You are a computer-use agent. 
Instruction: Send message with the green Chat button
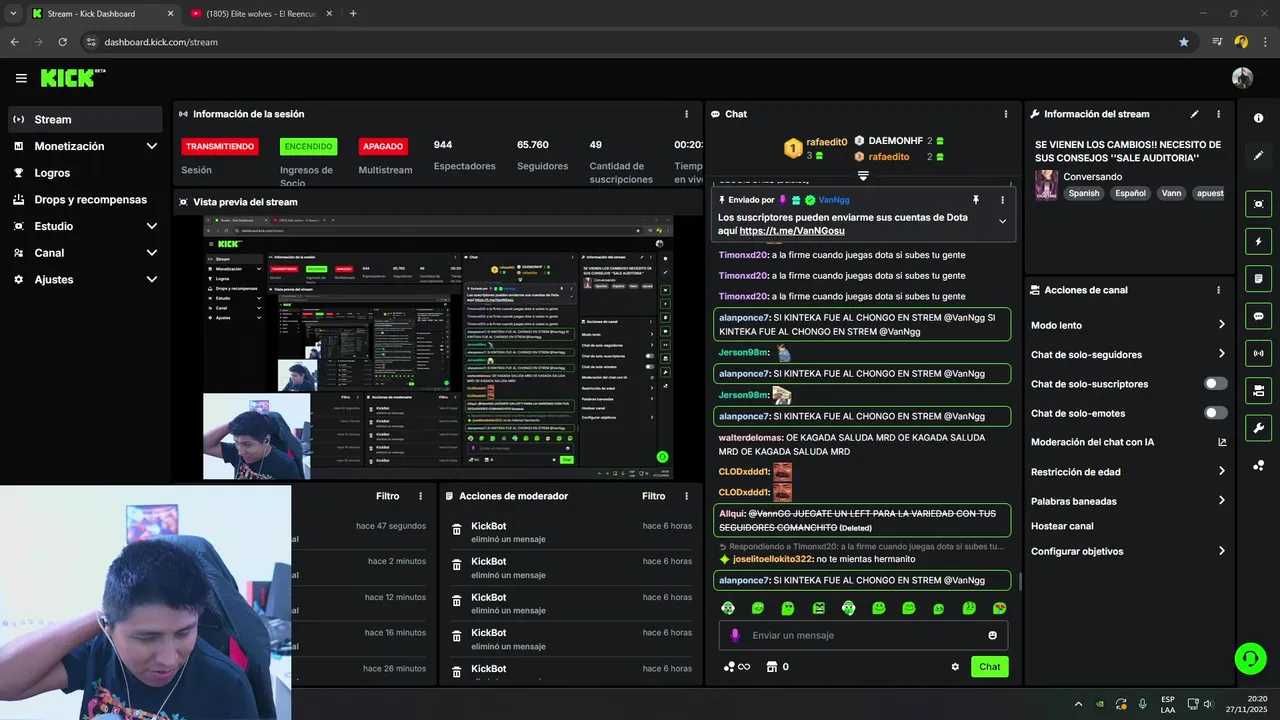click(x=989, y=667)
